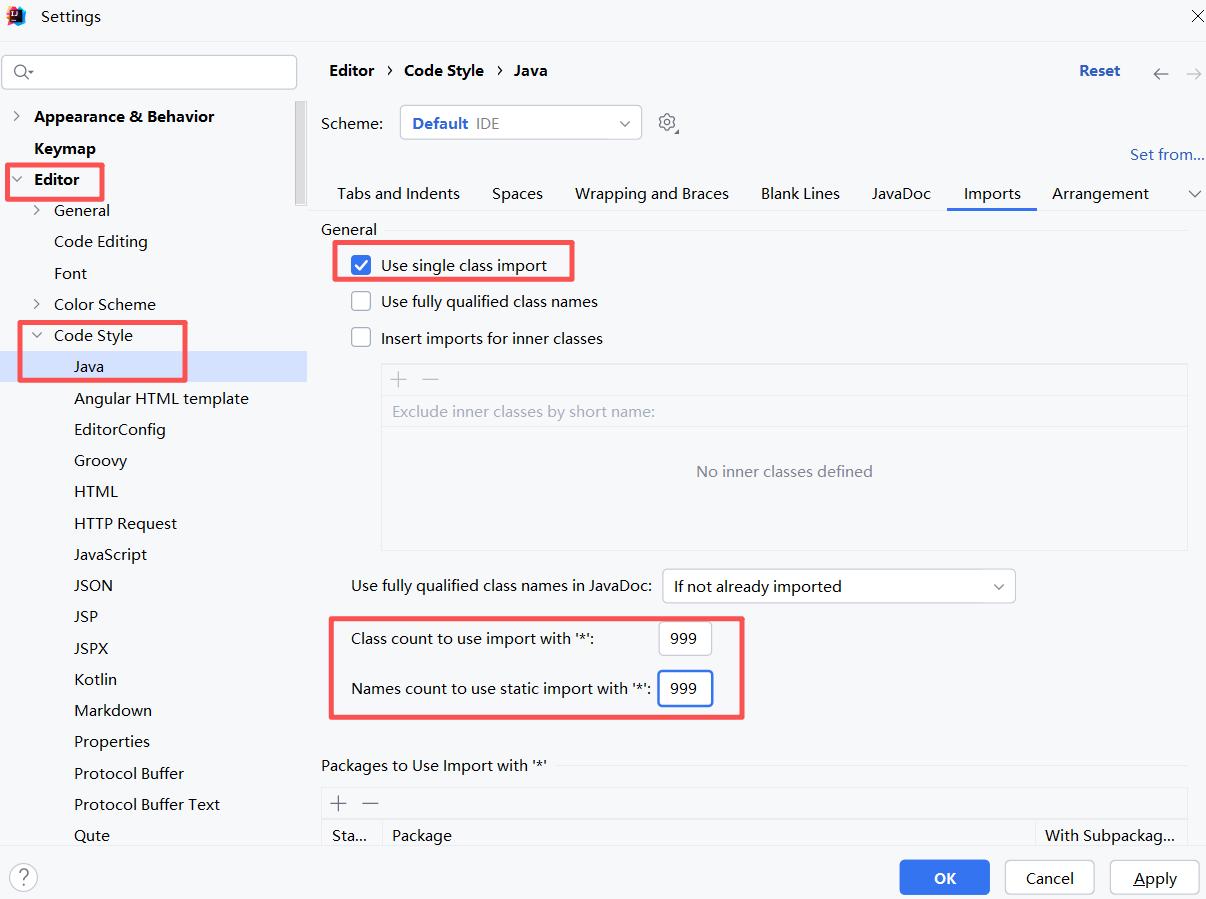This screenshot has height=899, width=1206.
Task: Switch to the JavaDoc tab
Action: pos(901,193)
